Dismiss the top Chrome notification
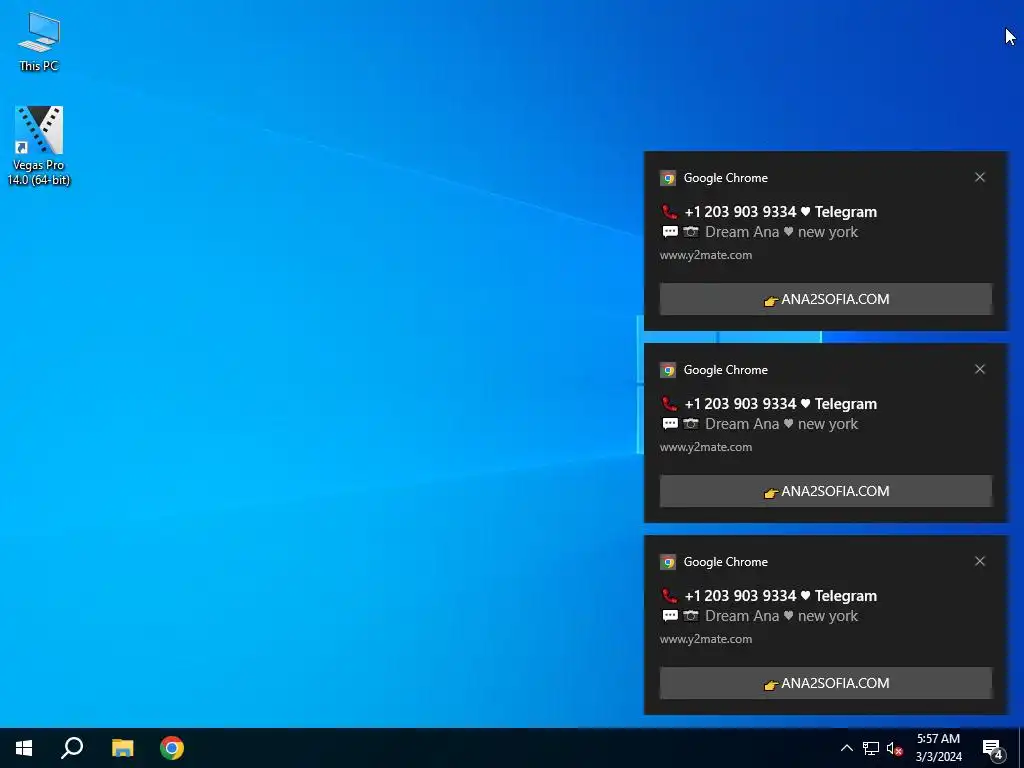This screenshot has width=1024, height=768. (980, 177)
